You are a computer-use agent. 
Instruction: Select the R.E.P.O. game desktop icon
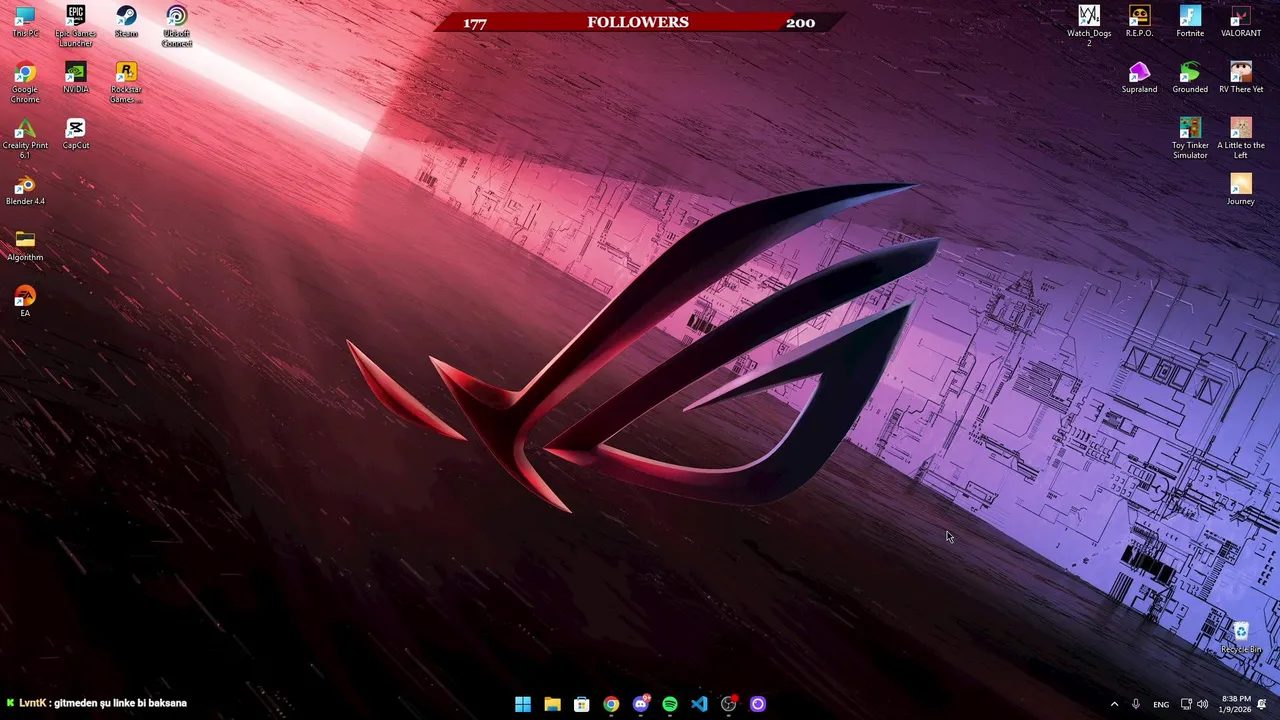click(1139, 22)
